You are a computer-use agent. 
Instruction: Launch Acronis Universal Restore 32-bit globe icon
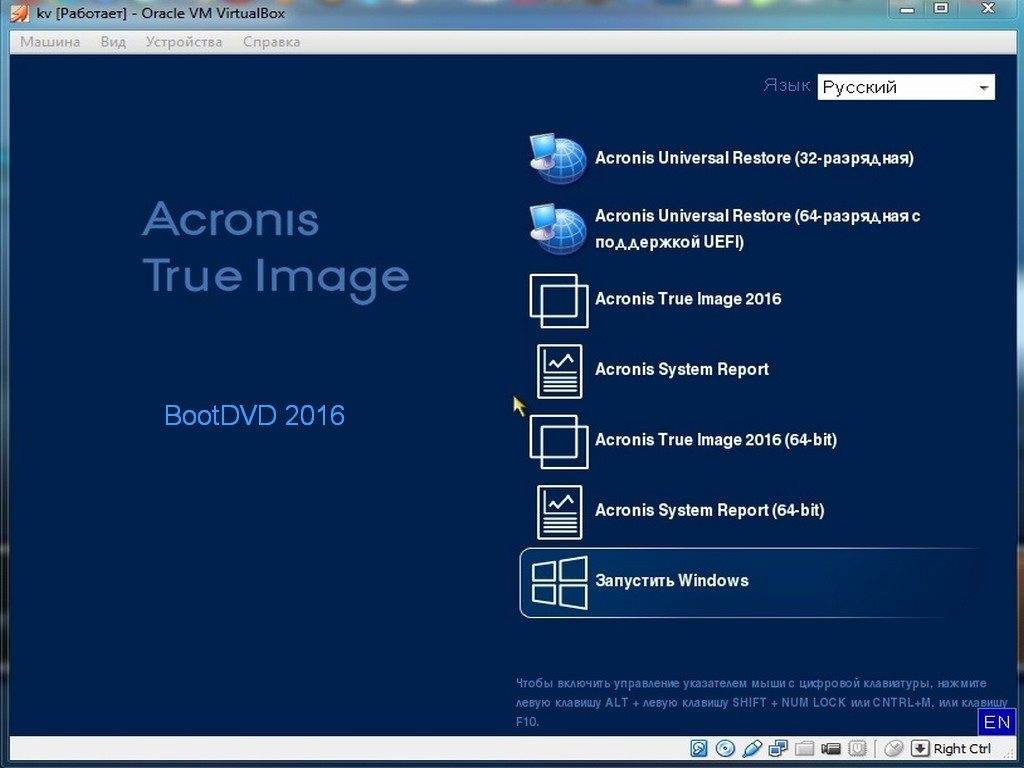tap(558, 158)
